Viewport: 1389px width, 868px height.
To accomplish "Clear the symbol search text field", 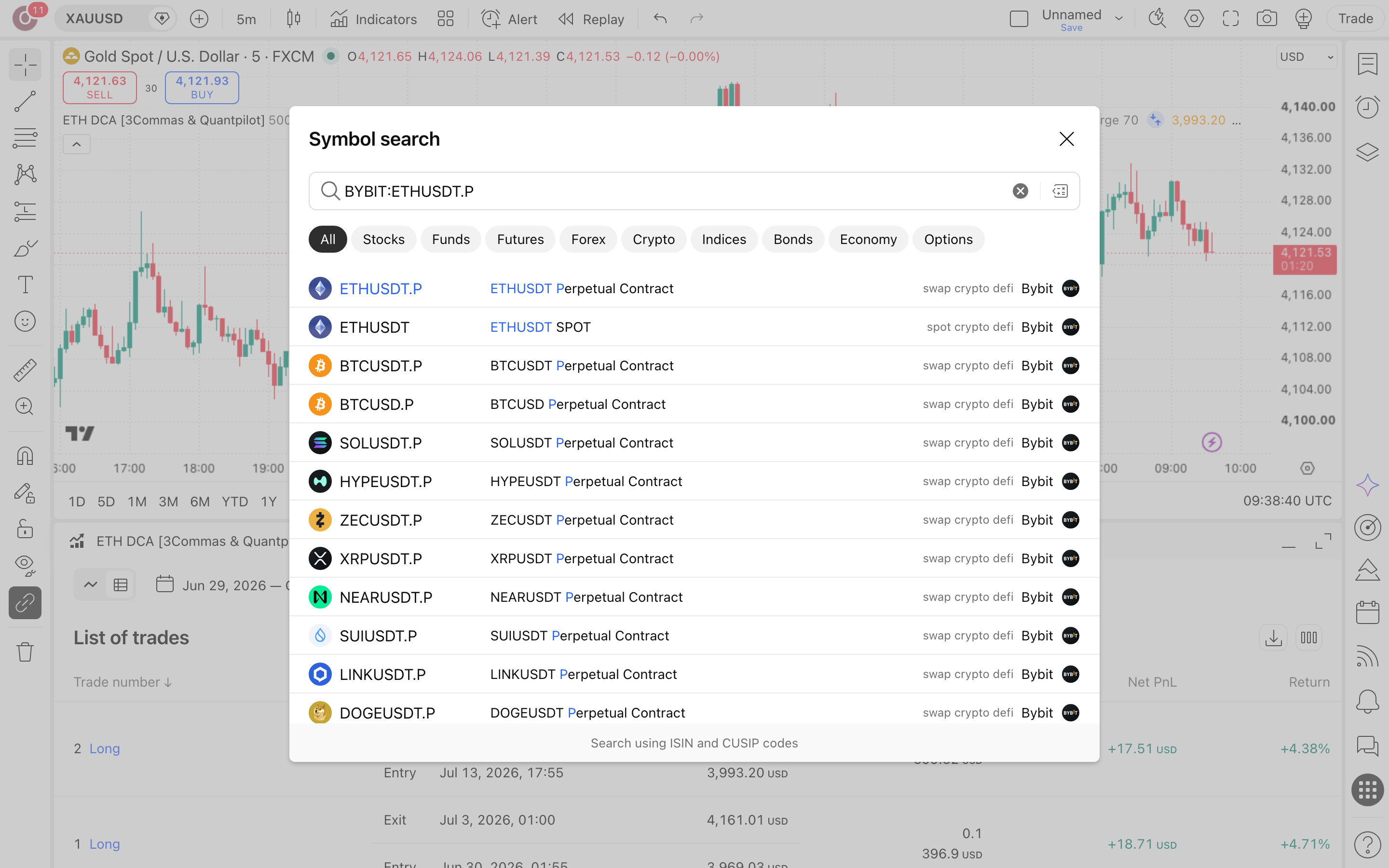I will coord(1020,191).
